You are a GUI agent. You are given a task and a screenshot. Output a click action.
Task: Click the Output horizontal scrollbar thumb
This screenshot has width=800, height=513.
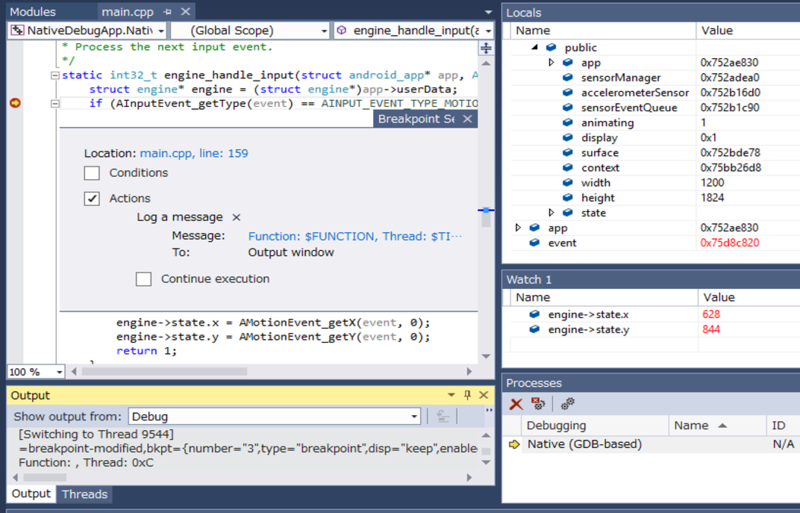coord(45,478)
